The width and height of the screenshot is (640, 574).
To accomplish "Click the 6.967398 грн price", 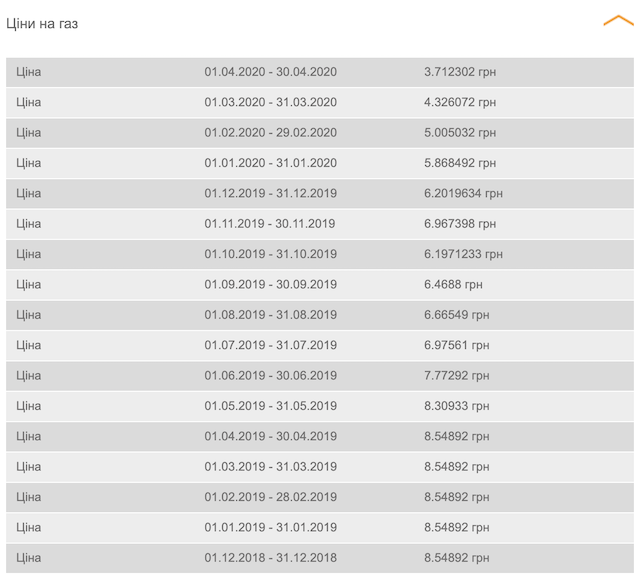I will click(x=460, y=224).
